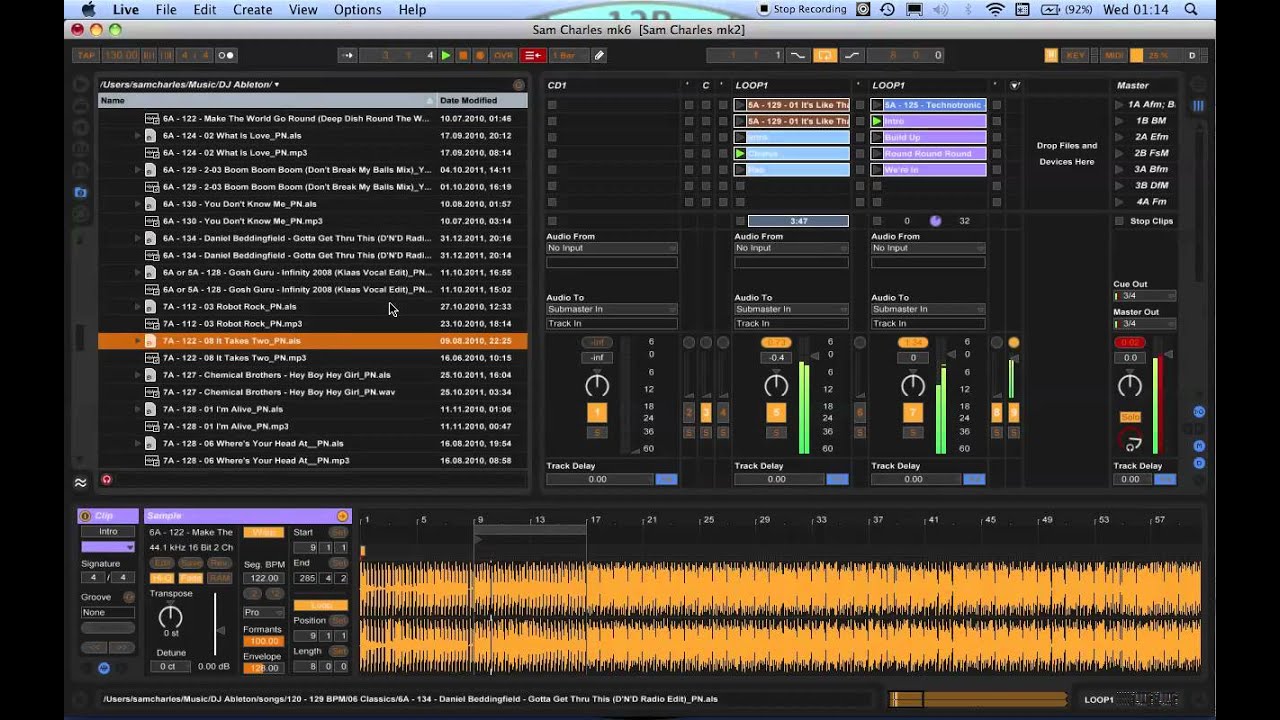Image resolution: width=1280 pixels, height=720 pixels.
Task: Toggle the MIDI map mode switch
Action: pos(1114,55)
